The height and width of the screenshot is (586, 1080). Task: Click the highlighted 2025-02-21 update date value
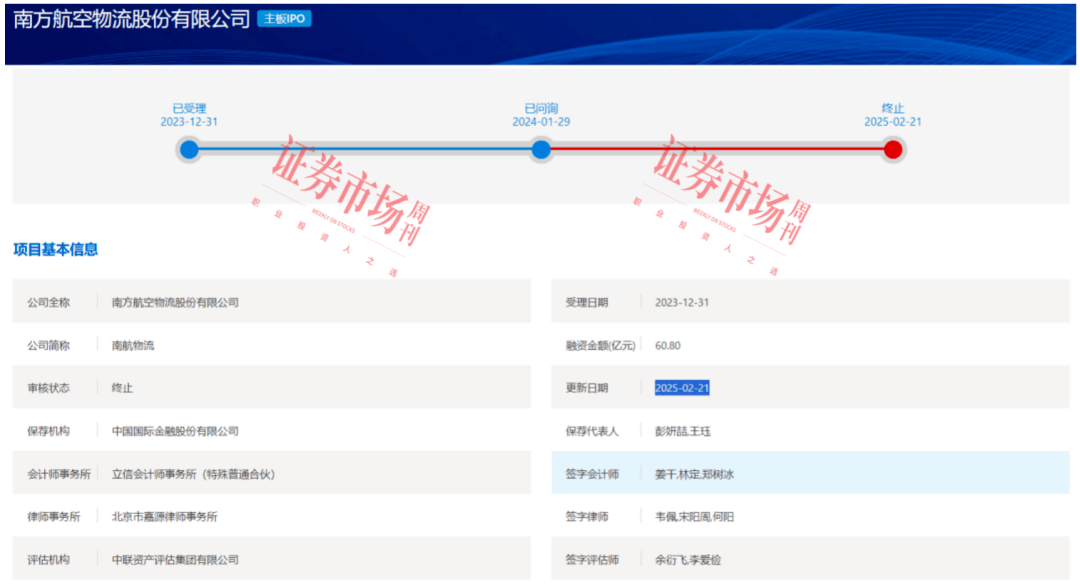682,388
